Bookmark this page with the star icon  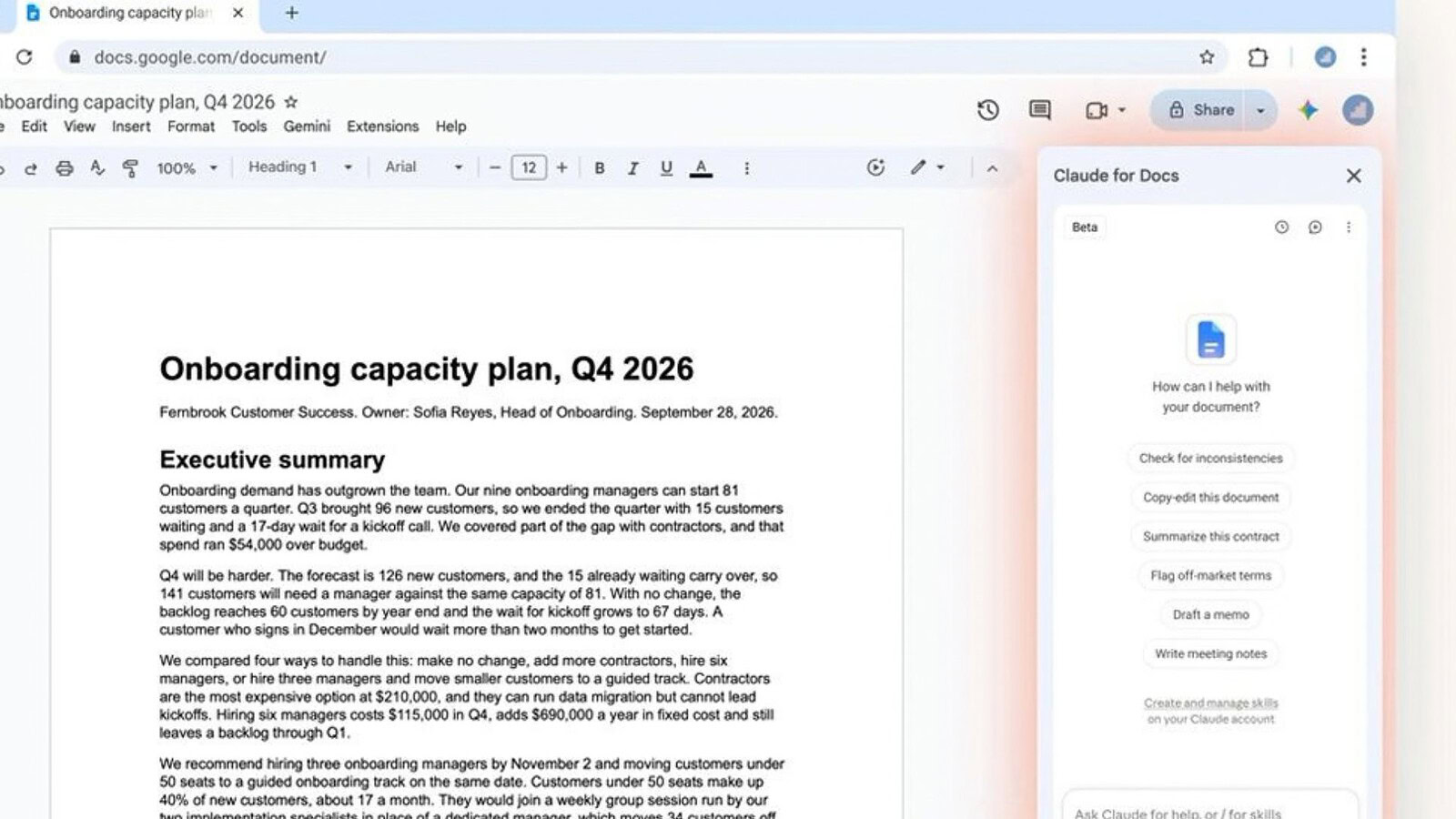pos(1207,57)
